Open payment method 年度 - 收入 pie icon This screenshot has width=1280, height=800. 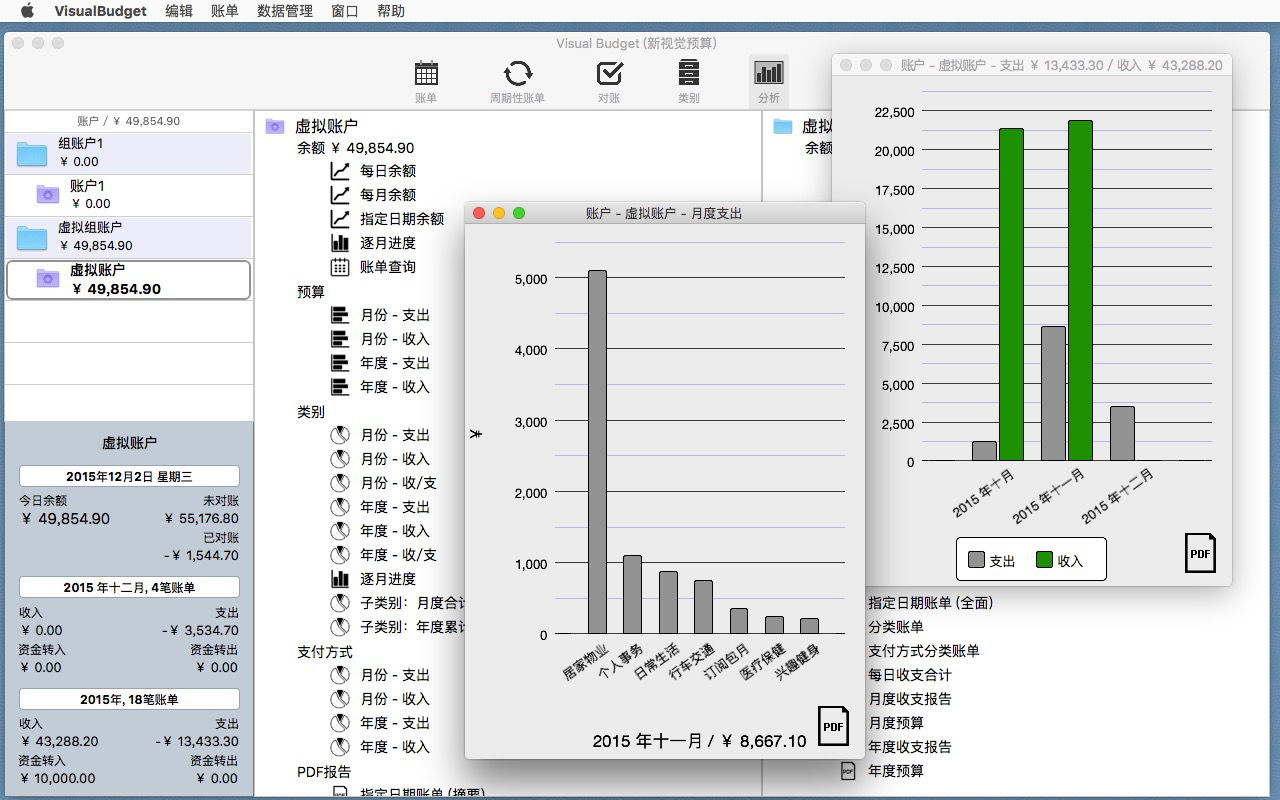[x=340, y=747]
